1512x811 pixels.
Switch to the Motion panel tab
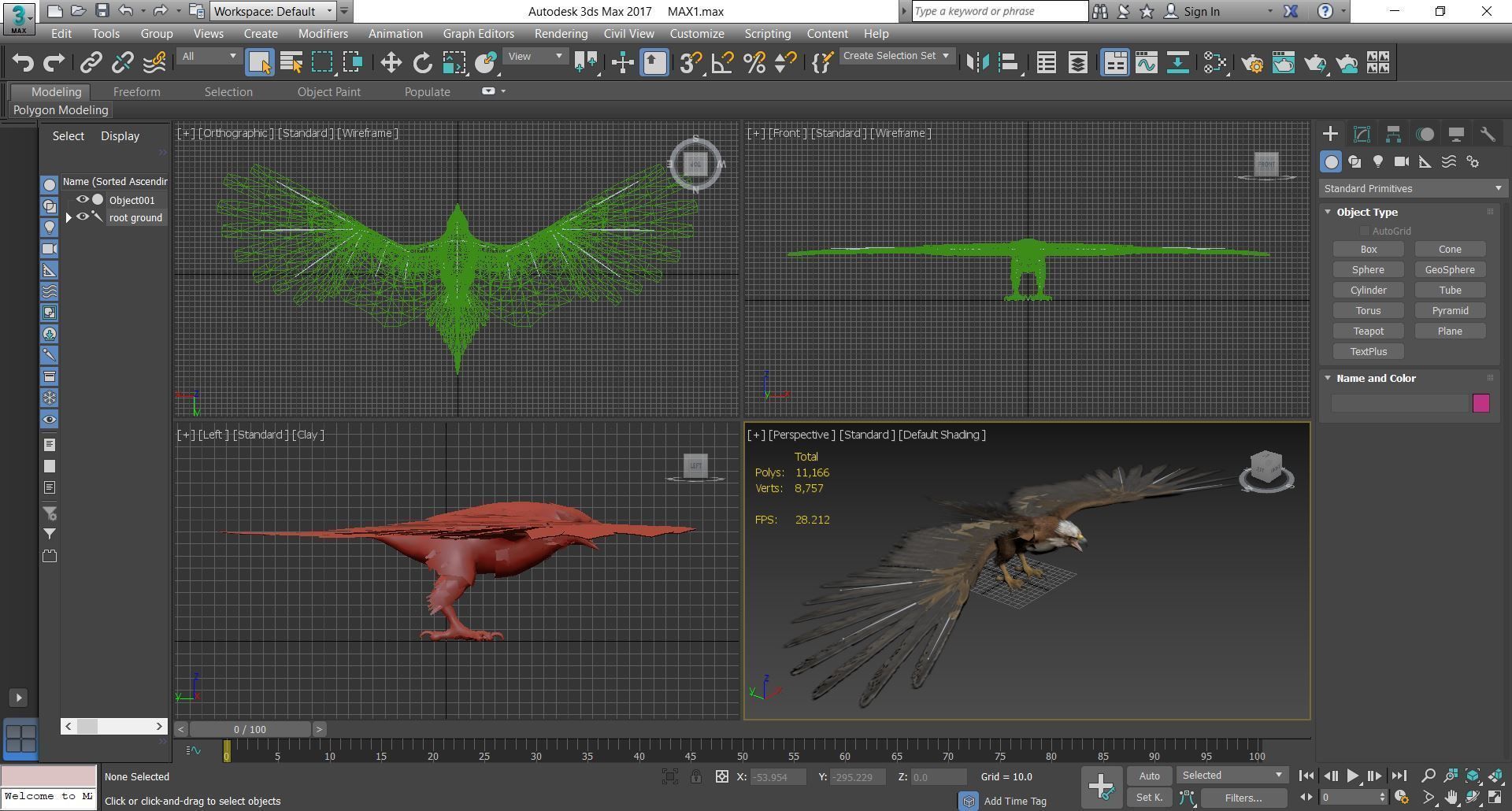pos(1425,134)
